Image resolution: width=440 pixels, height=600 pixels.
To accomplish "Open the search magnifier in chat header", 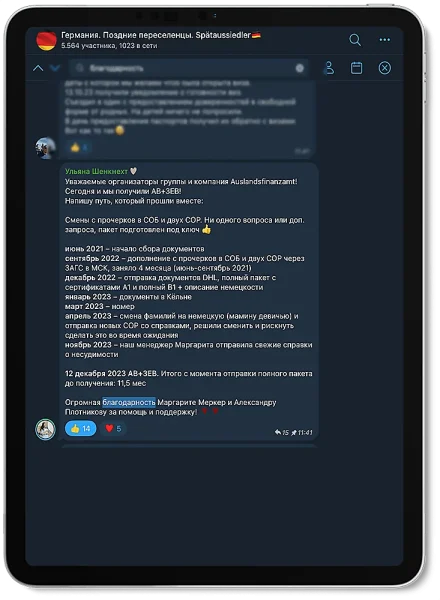I will tap(355, 40).
